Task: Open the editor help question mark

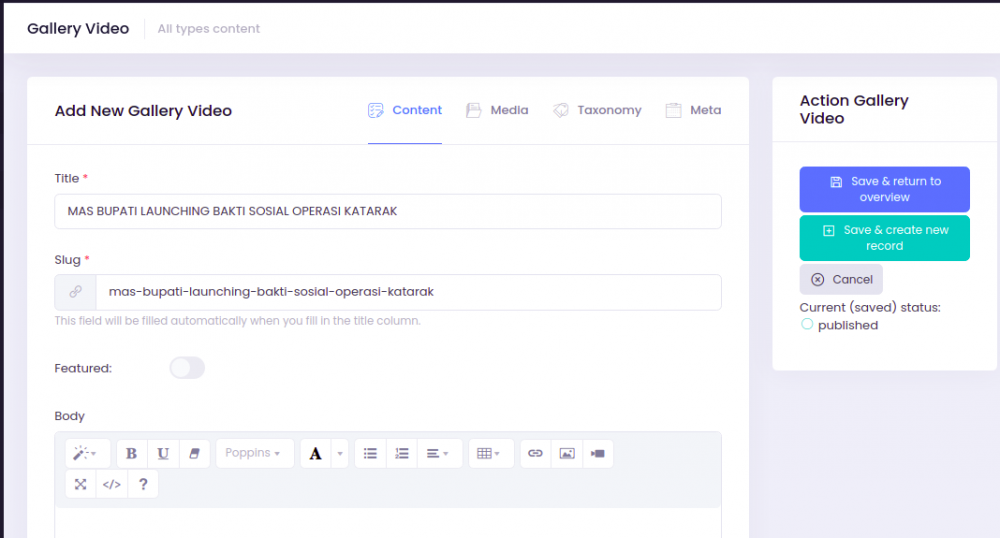Action: [143, 485]
